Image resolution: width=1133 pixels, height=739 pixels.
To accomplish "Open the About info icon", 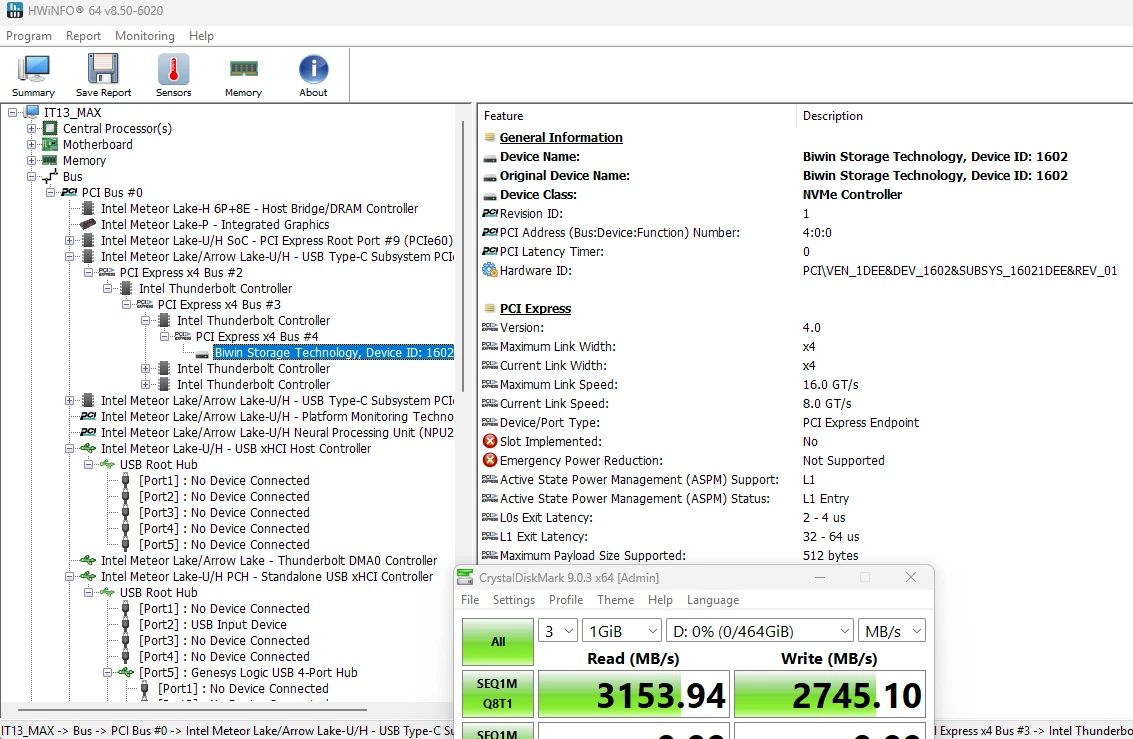I will click(314, 75).
